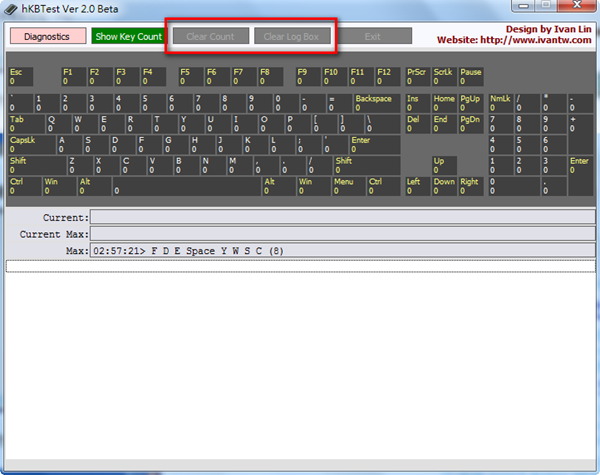
Task: Click the Current Max field
Action: point(340,233)
